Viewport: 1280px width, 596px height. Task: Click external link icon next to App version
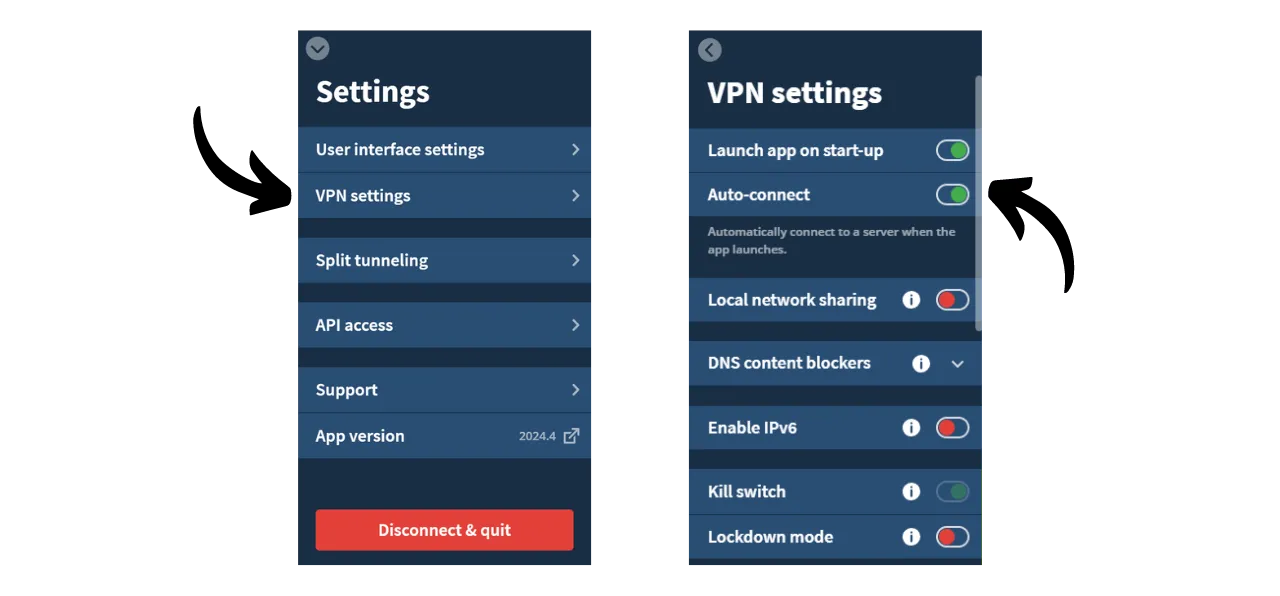coord(571,436)
